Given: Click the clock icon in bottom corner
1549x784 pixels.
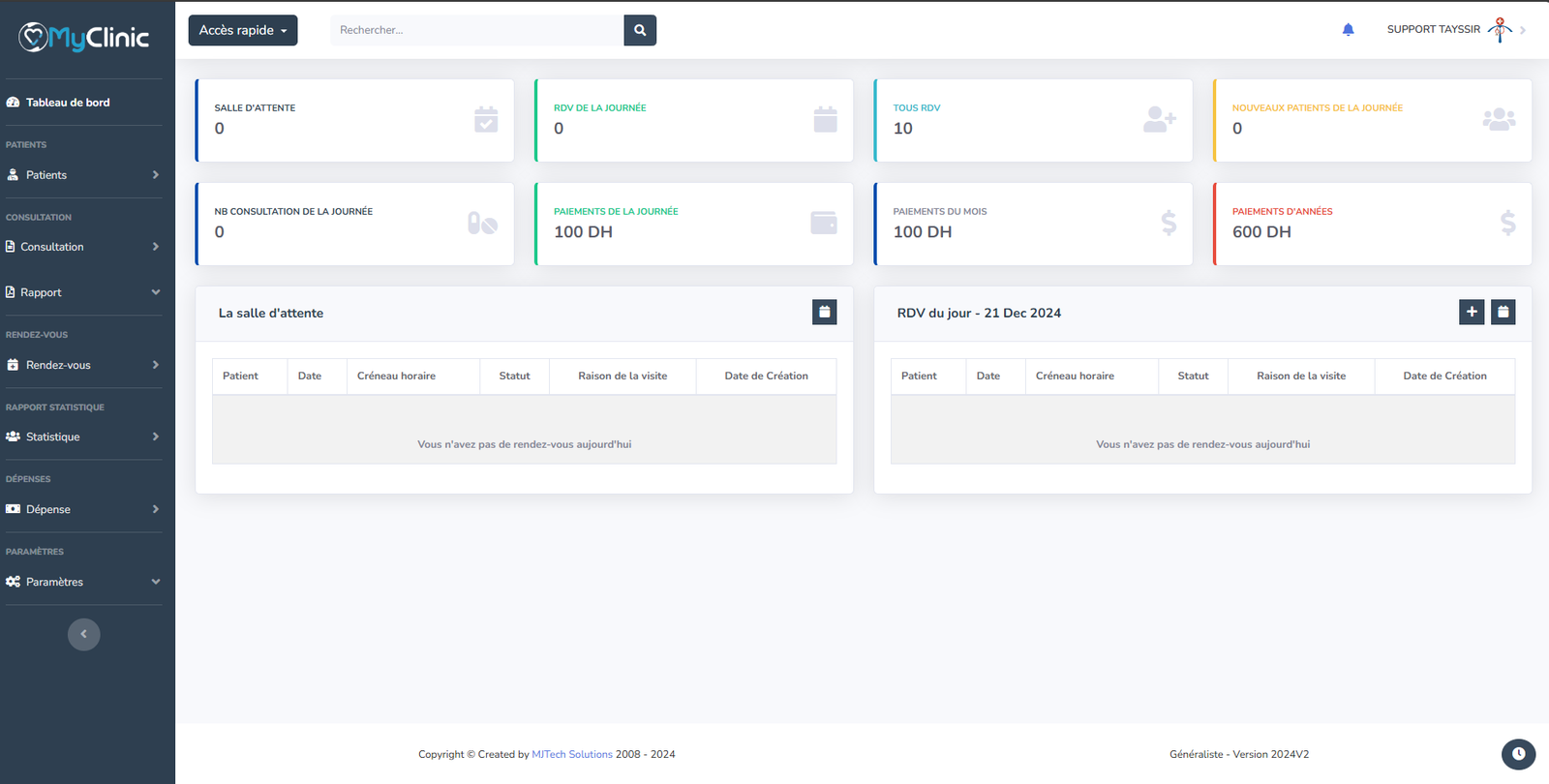Looking at the screenshot, I should pyautogui.click(x=1518, y=753).
